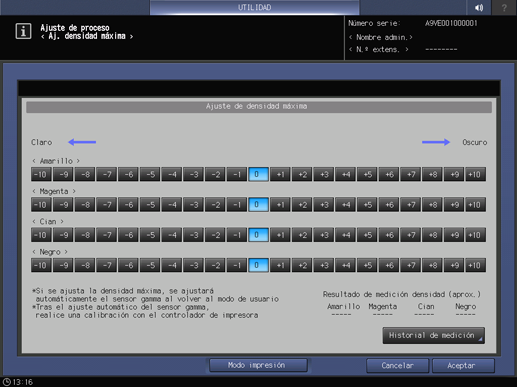Image resolution: width=517 pixels, height=387 pixels.
Task: Choose -8 in the Magenta row
Action: (85, 205)
